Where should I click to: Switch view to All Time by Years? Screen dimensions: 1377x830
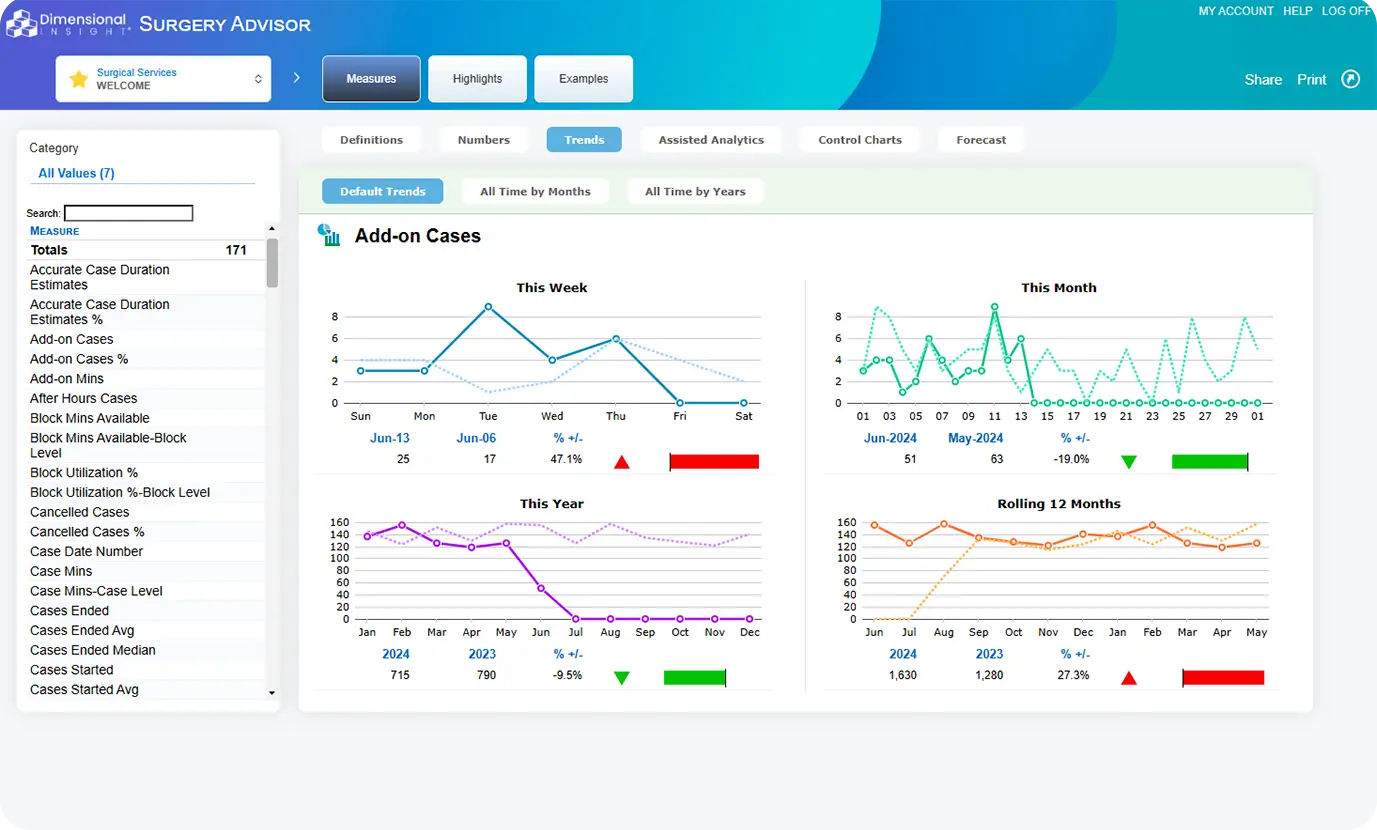[x=695, y=191]
